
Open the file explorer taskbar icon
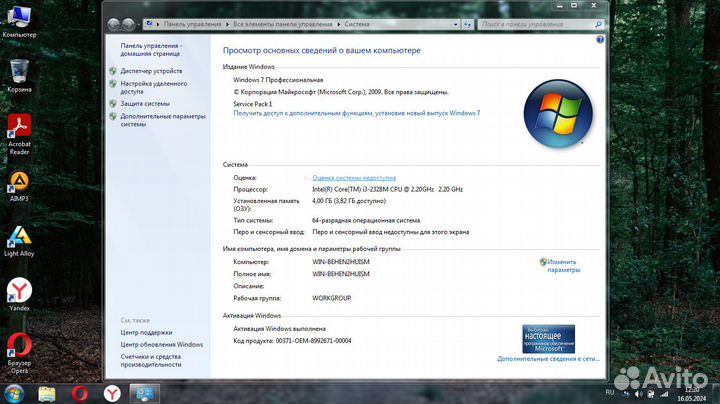tap(46, 394)
